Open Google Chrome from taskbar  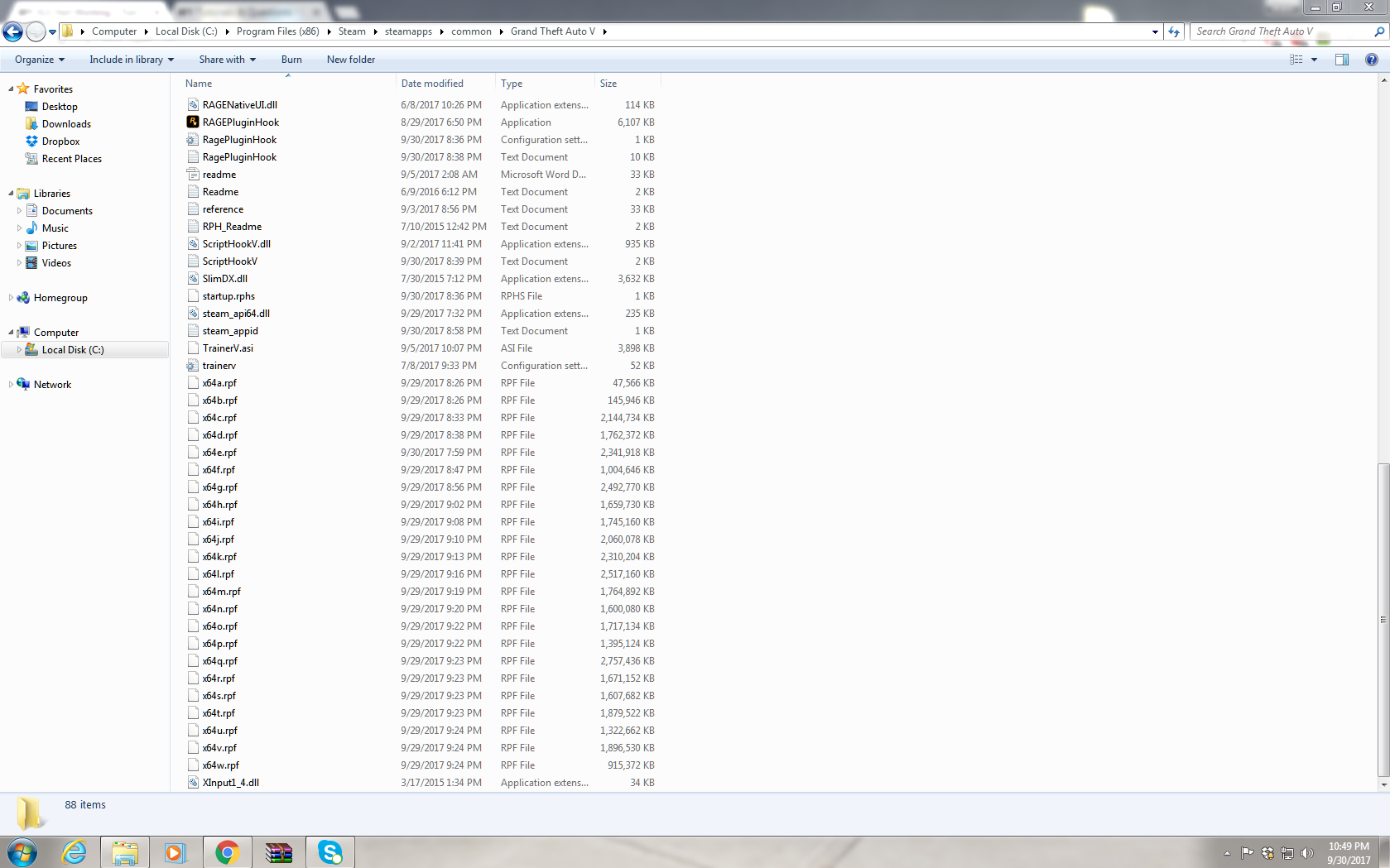tap(227, 852)
